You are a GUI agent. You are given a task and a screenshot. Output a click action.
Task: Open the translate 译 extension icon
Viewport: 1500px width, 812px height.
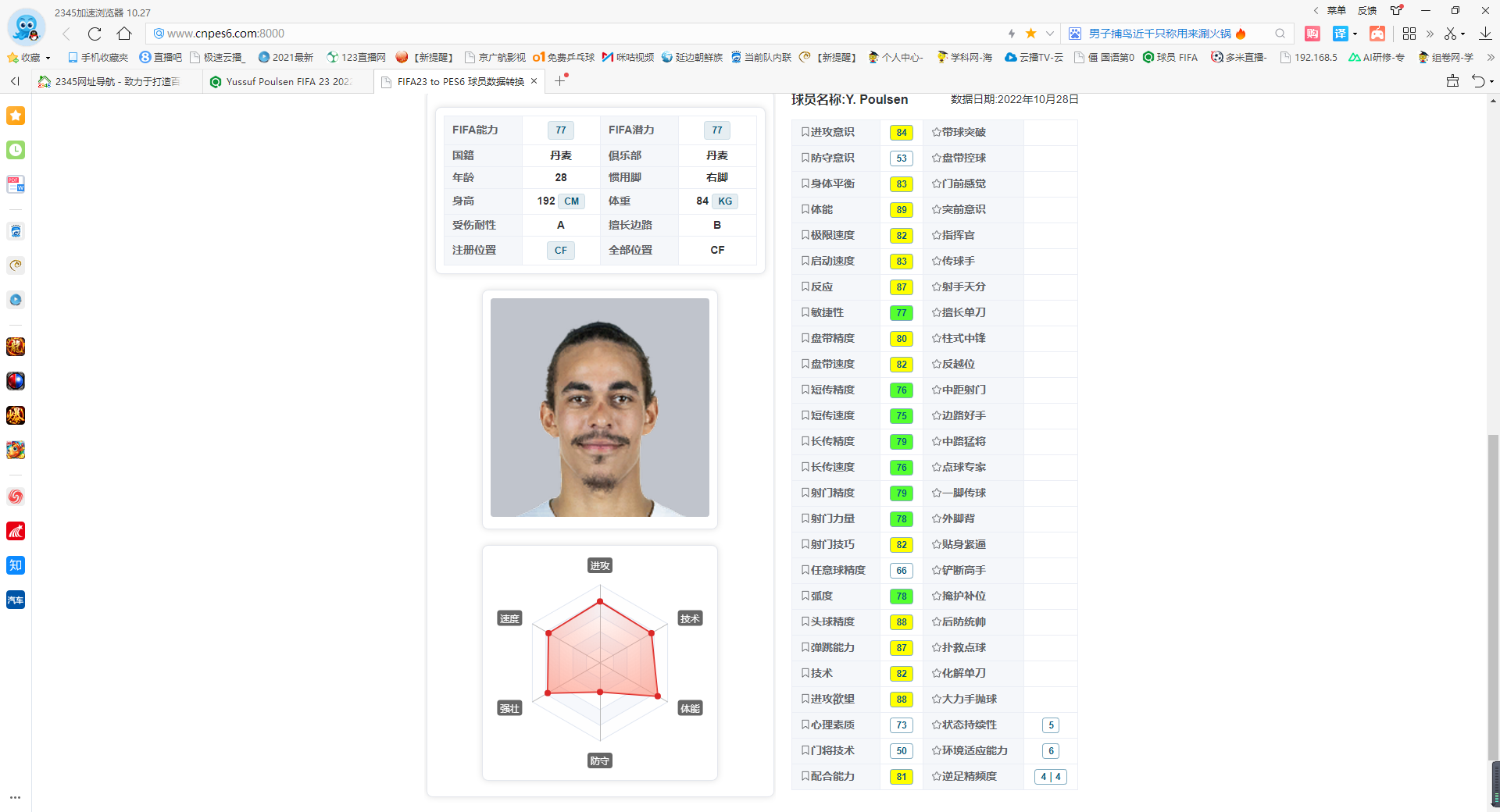1341,34
